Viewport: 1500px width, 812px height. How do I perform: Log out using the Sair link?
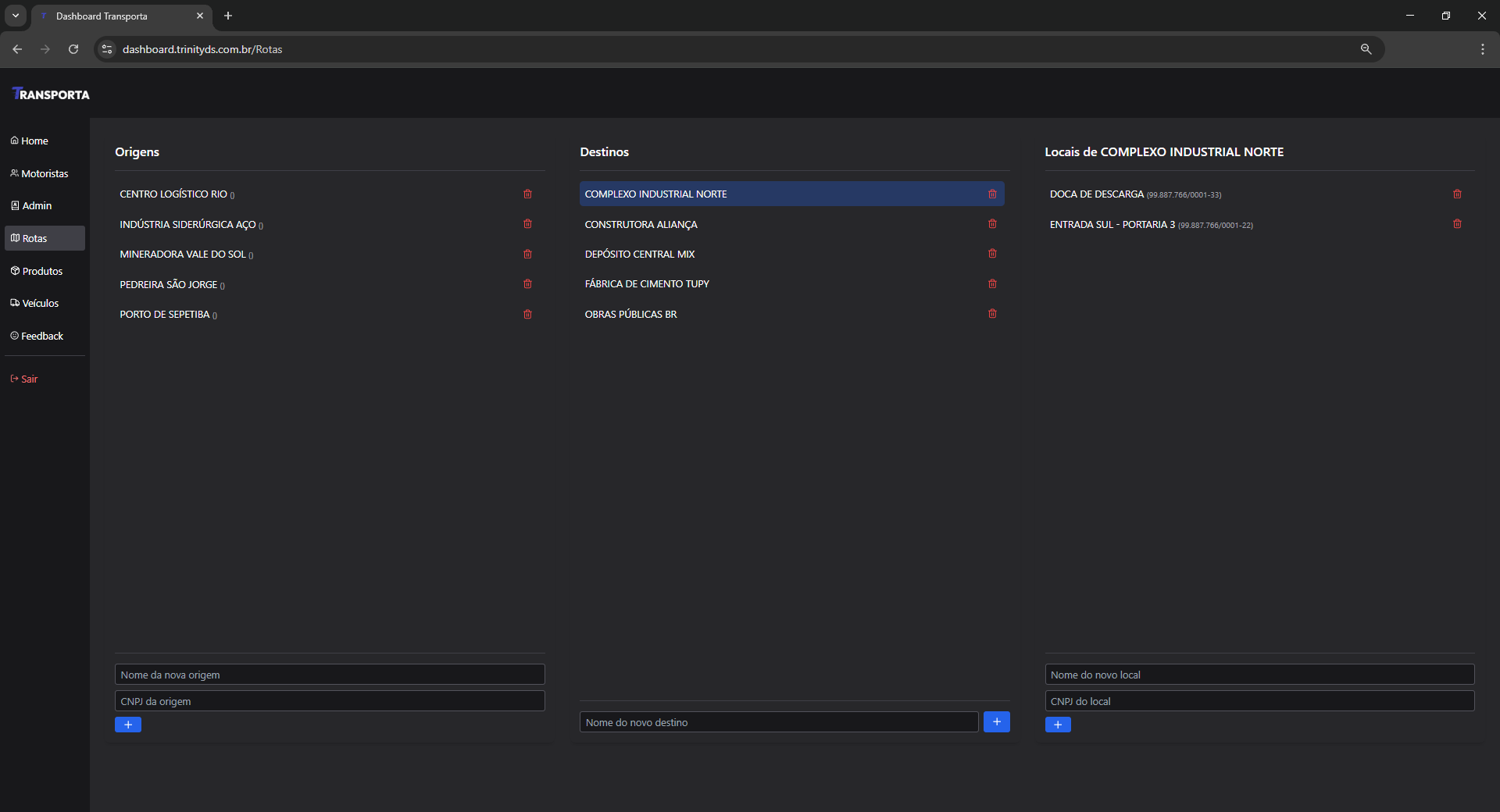click(29, 379)
